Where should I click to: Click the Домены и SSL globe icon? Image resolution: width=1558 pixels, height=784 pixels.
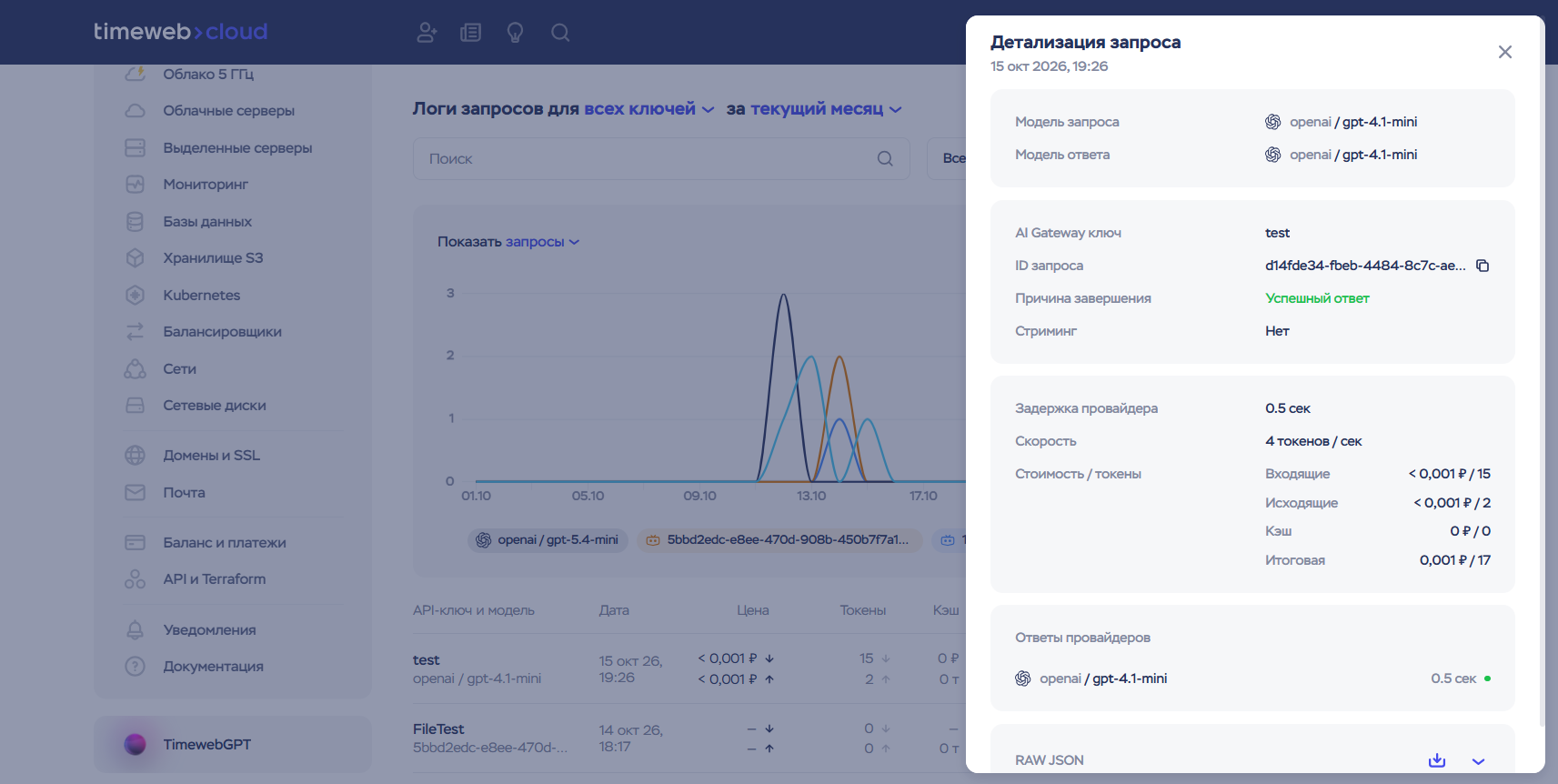(x=135, y=456)
